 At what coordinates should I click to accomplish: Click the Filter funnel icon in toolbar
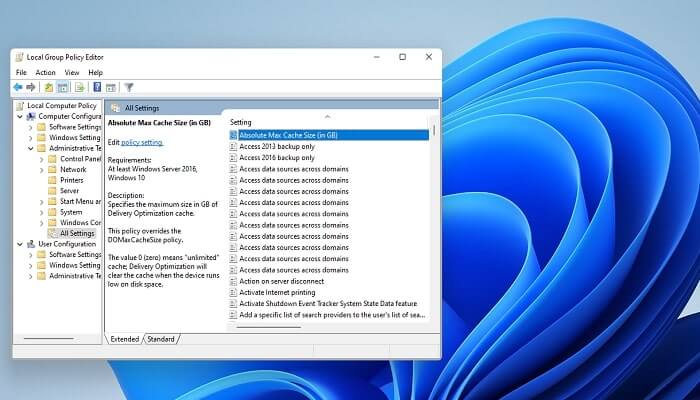click(x=129, y=87)
